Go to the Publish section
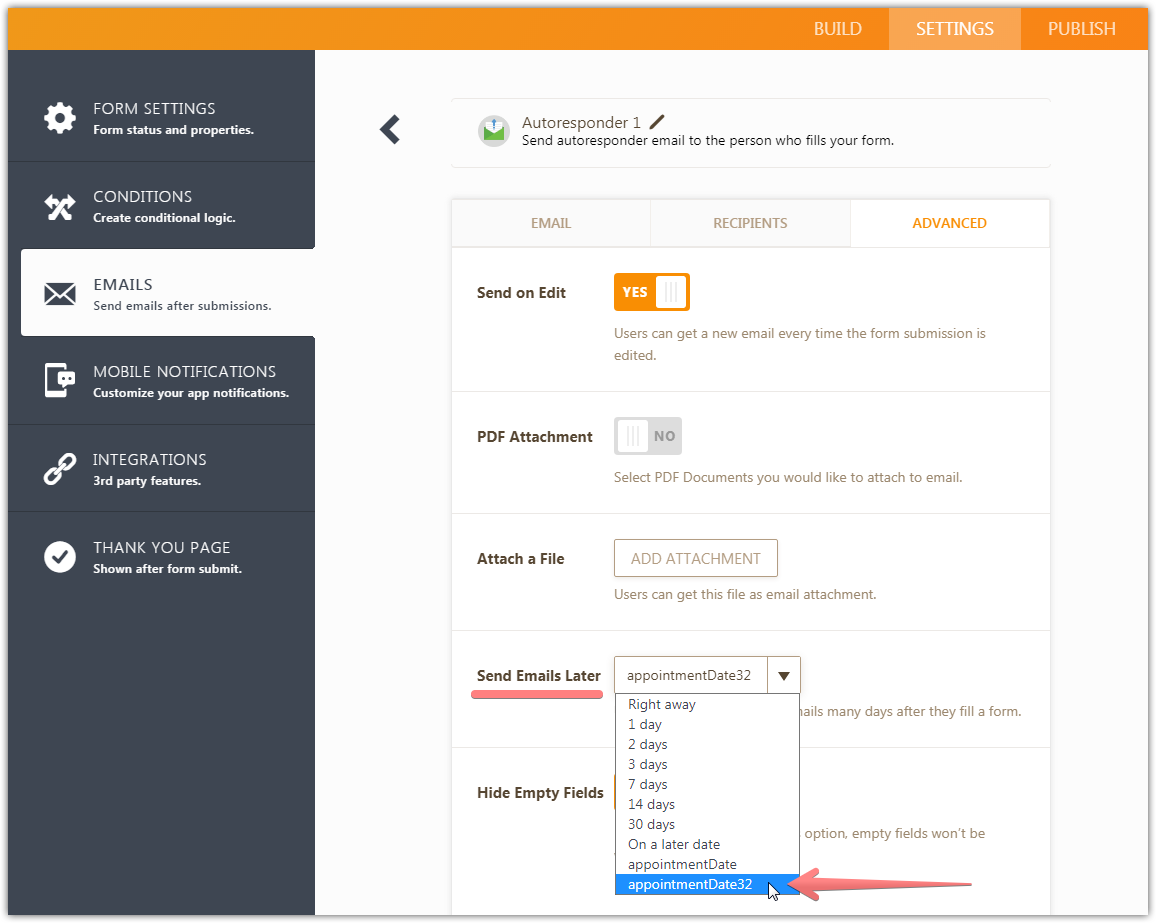Screen dimensions: 1156x923 pos(1081,29)
